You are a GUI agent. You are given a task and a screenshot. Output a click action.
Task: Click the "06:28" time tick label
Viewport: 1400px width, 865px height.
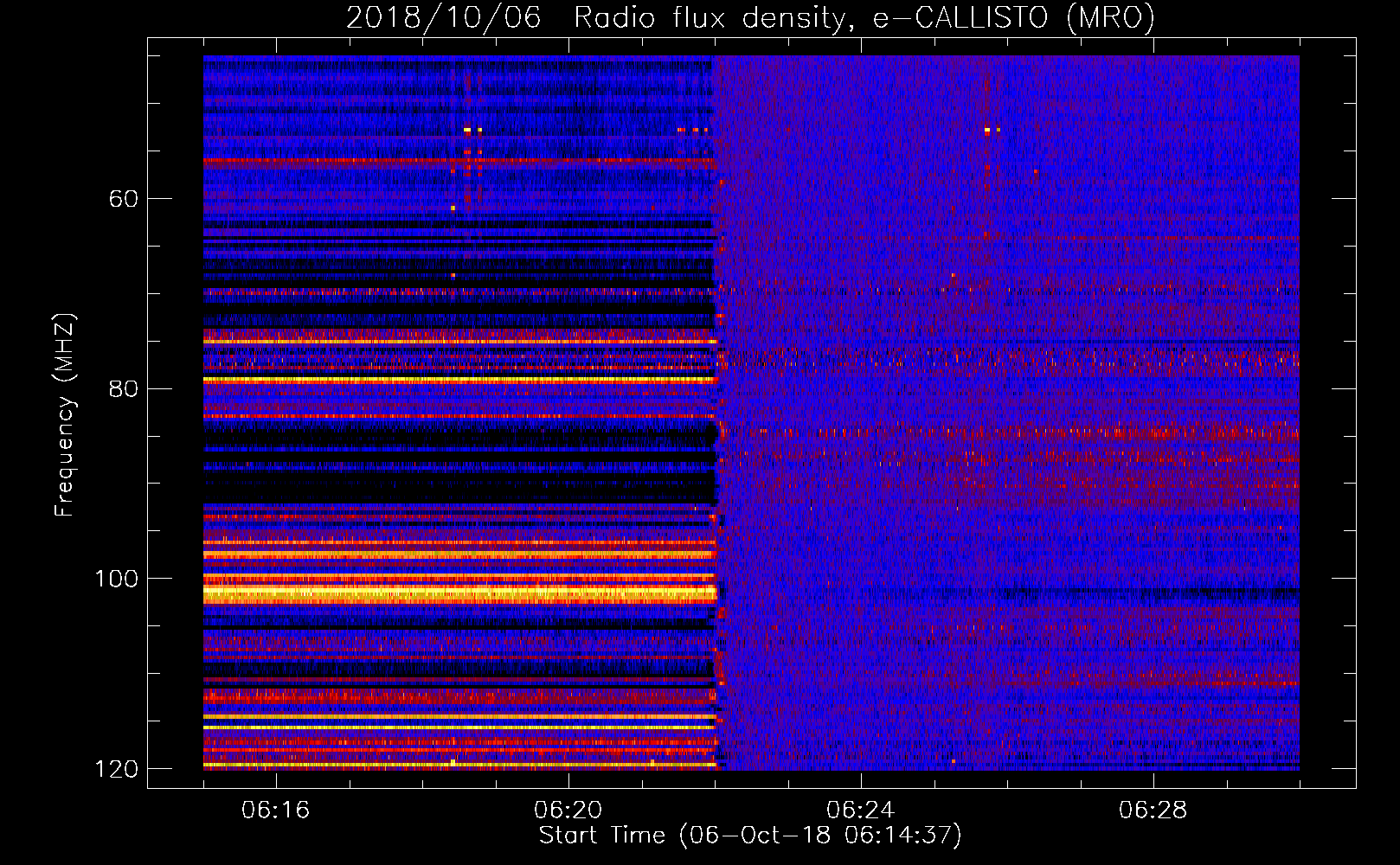[1153, 811]
